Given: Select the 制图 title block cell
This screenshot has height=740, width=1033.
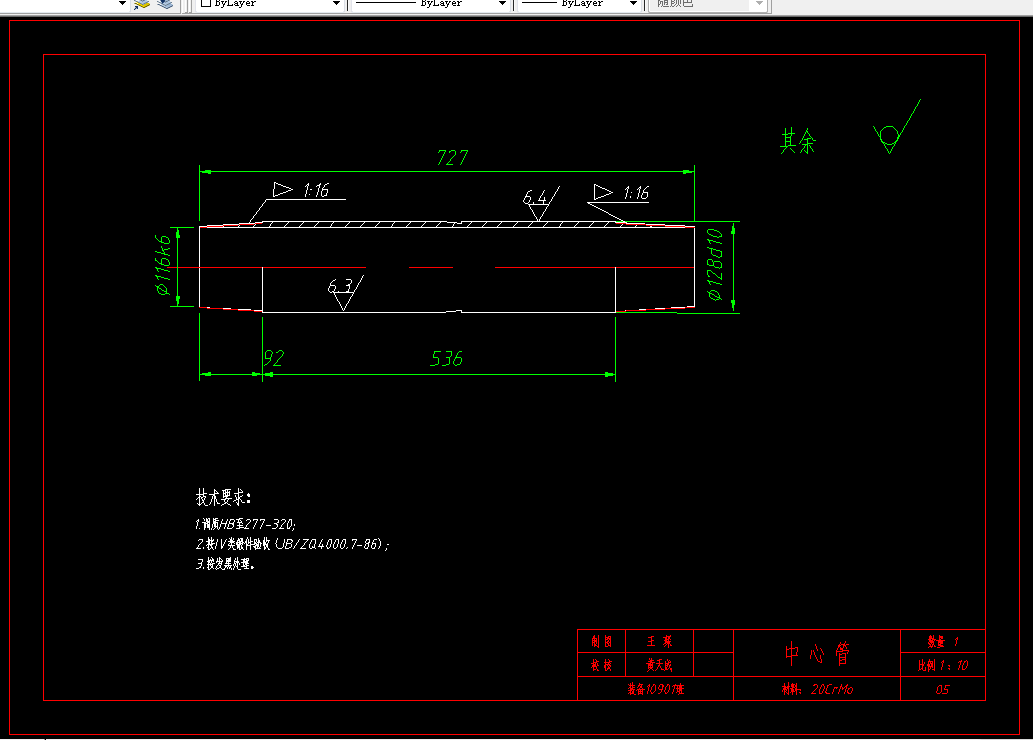Looking at the screenshot, I should click(x=601, y=641).
